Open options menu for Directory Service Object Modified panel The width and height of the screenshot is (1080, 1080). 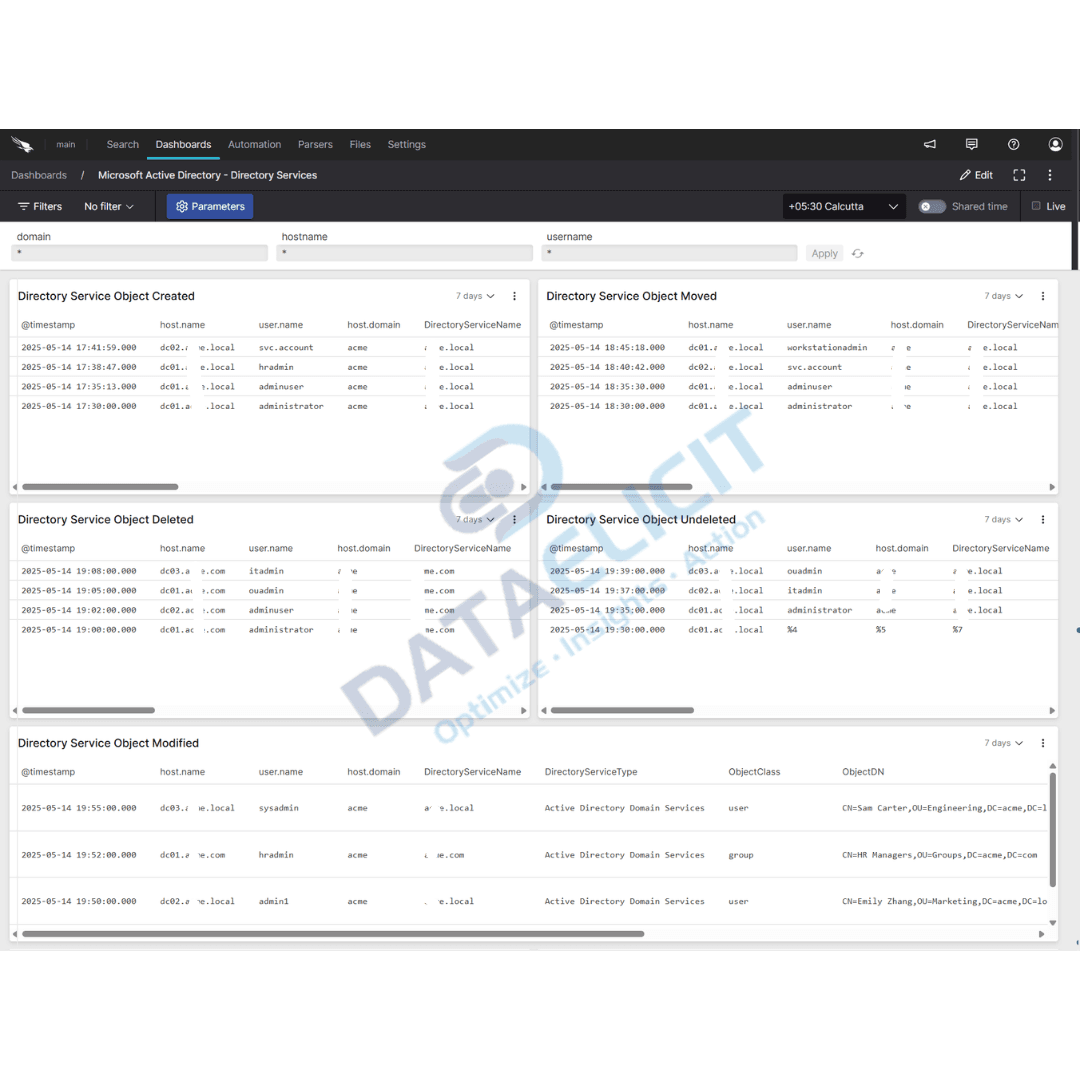[1042, 743]
